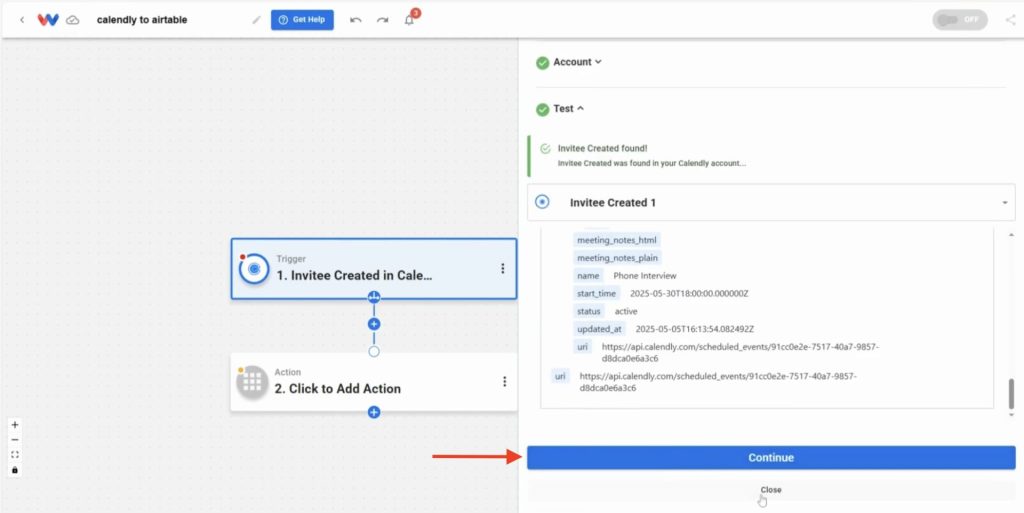The height and width of the screenshot is (513, 1024).
Task: Zoom in on the canvas
Action: coord(15,425)
